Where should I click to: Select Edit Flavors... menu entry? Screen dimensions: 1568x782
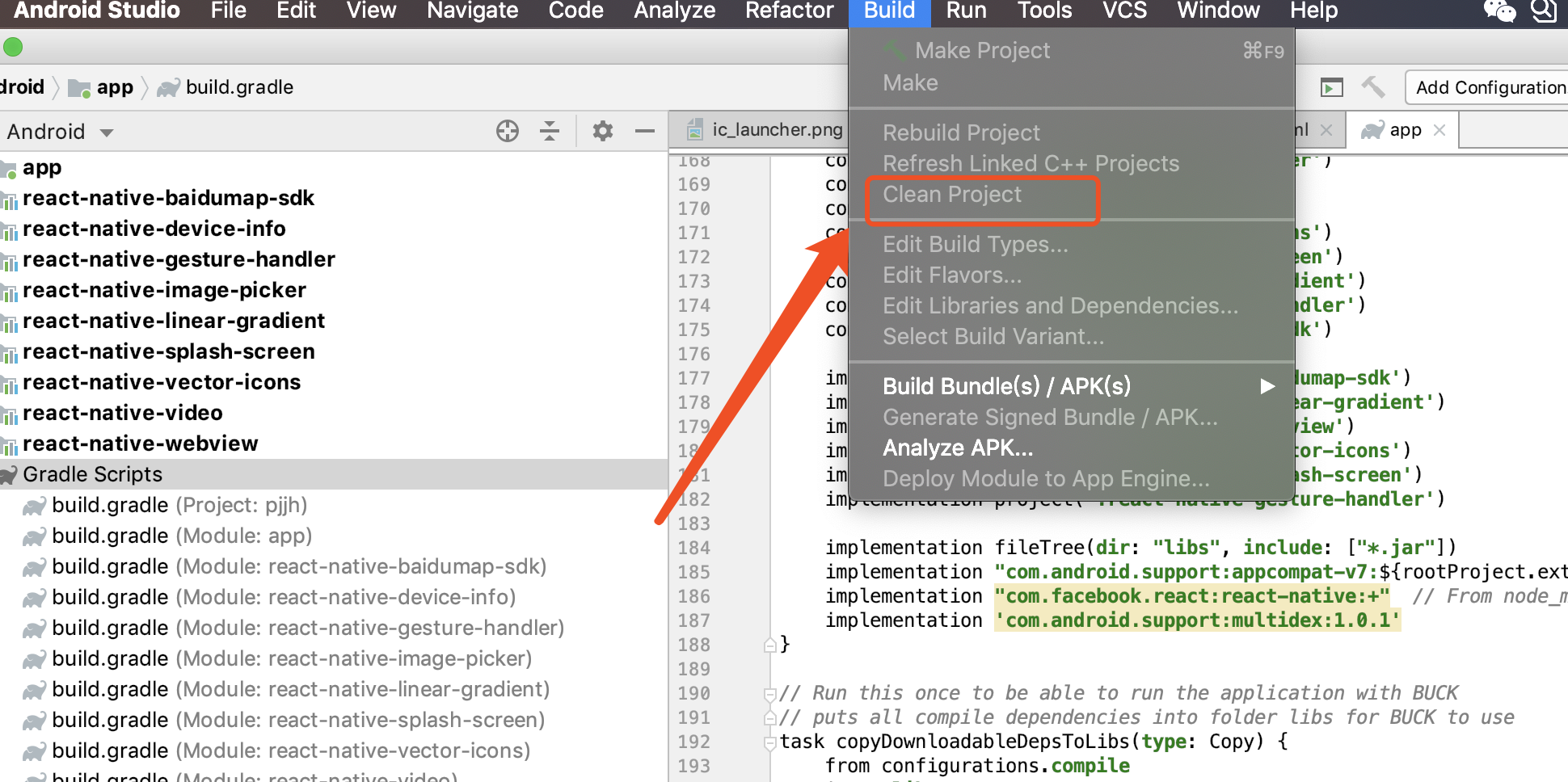(x=1072, y=275)
